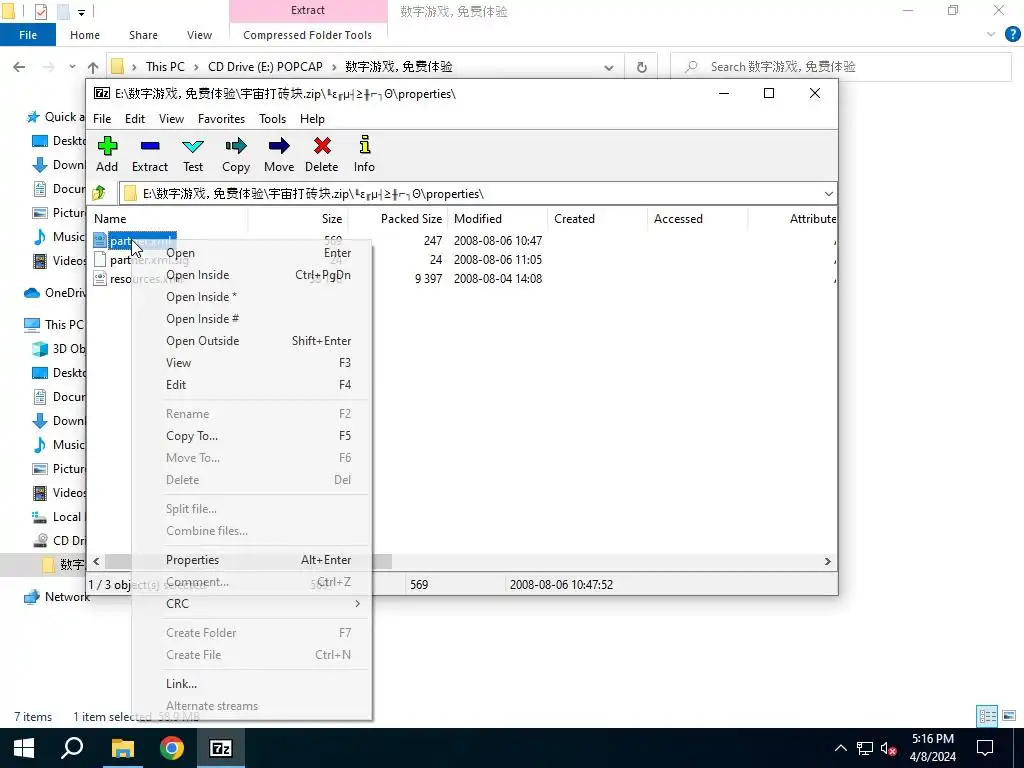Open Explorer help question mark icon
Viewport: 1024px width, 768px height.
click(x=1012, y=35)
